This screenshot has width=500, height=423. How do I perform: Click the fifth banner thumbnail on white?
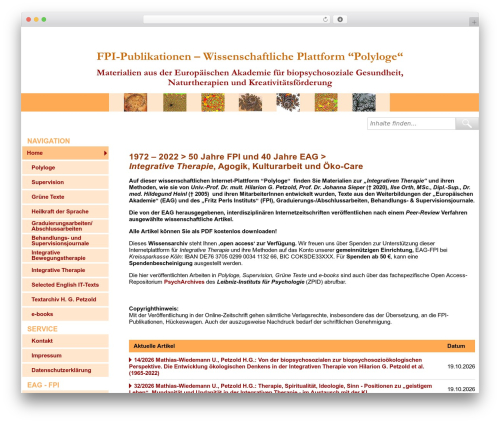click(288, 102)
